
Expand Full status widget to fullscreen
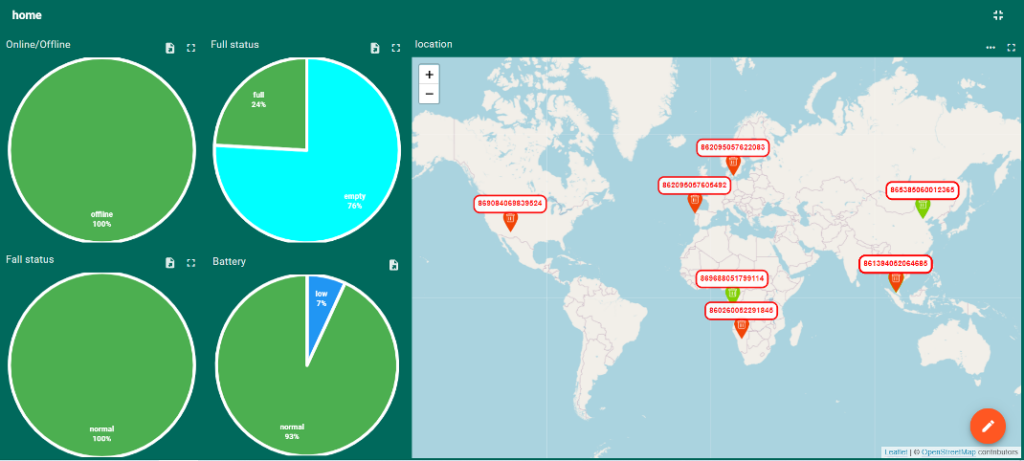tap(396, 48)
